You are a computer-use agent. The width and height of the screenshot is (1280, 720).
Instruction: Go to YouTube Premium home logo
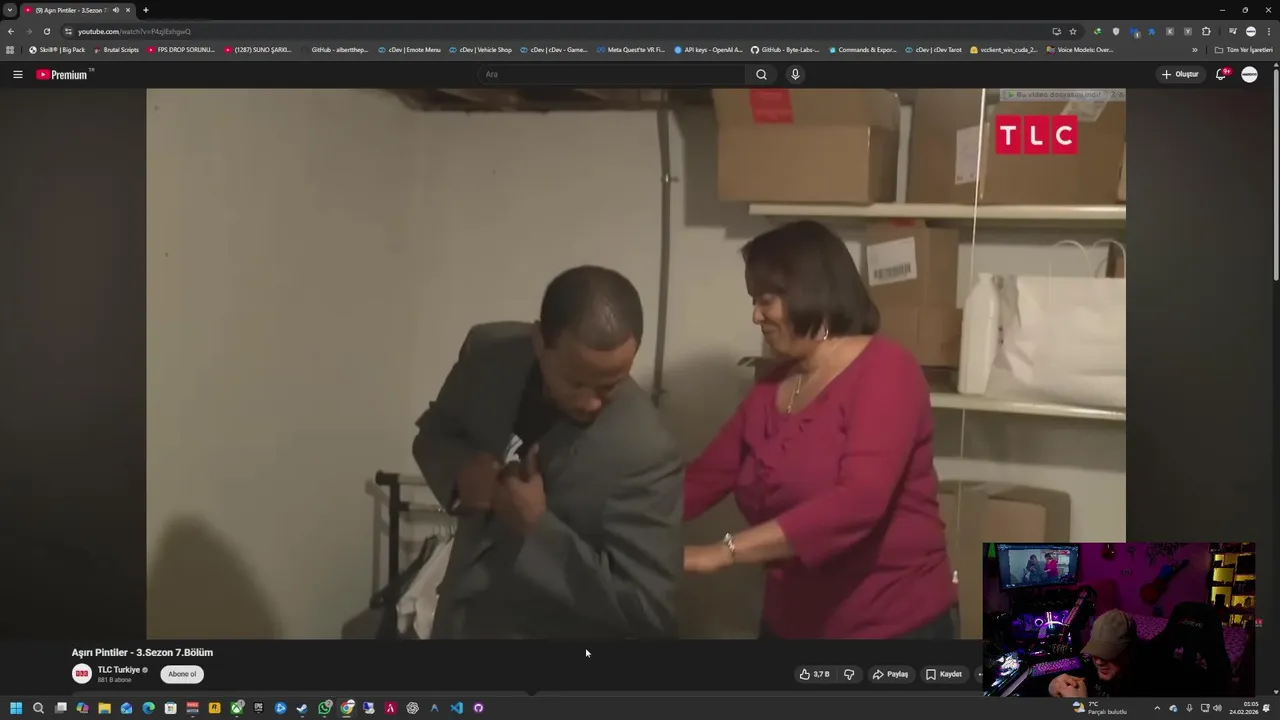(62, 74)
